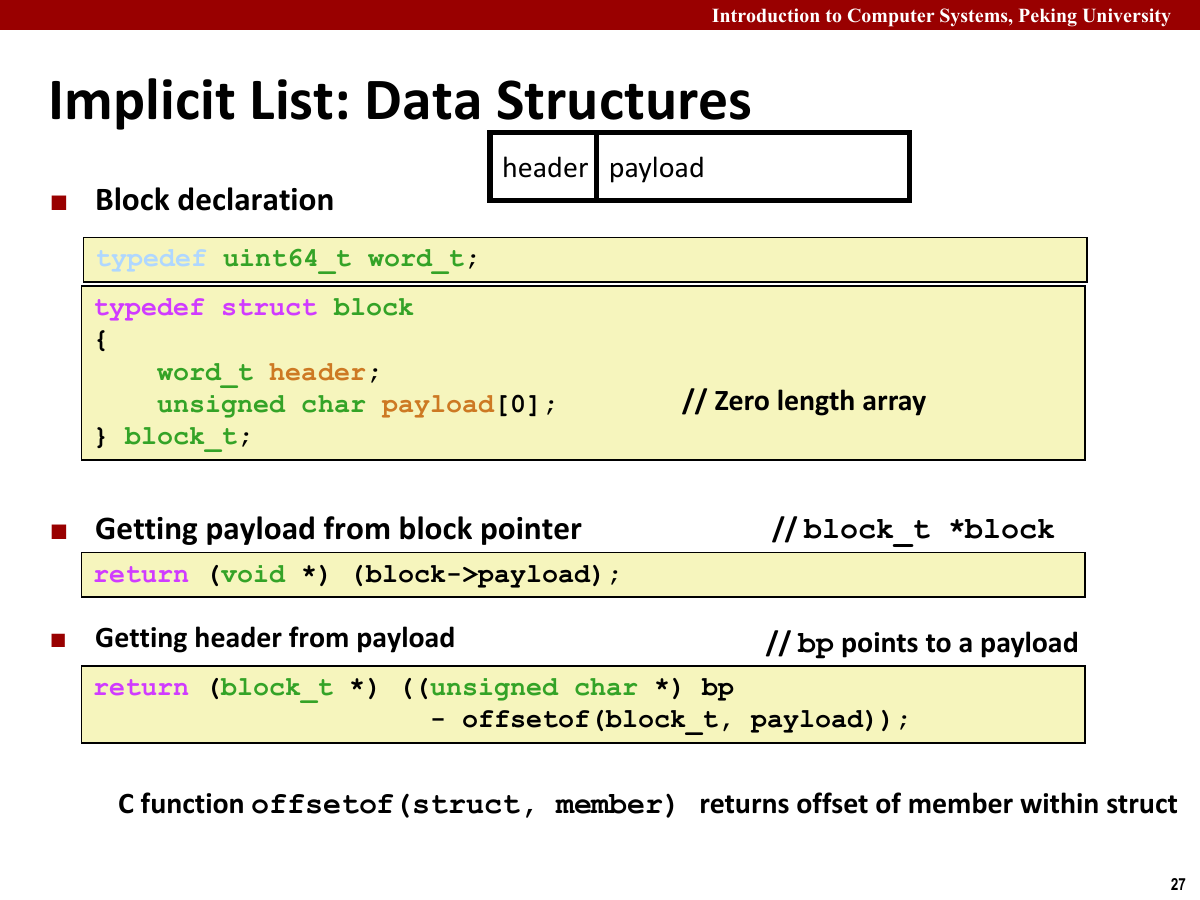Select "- offsetof(block_t, payload));" code line
This screenshot has height=900, width=1200.
click(x=670, y=720)
